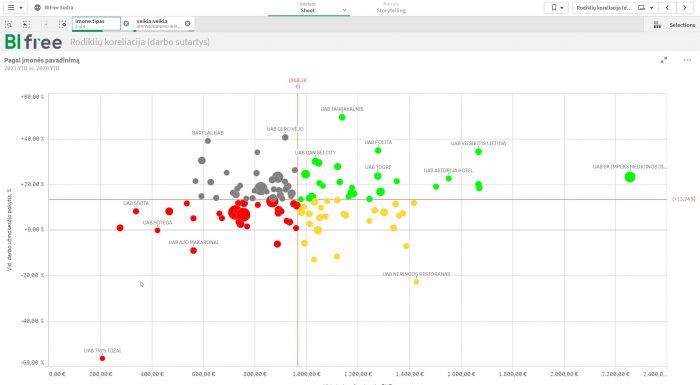Viewport: 700px width, 385px height.
Task: Select UAB NERINGOS RESTORANAS yellow data point
Action: tap(416, 282)
